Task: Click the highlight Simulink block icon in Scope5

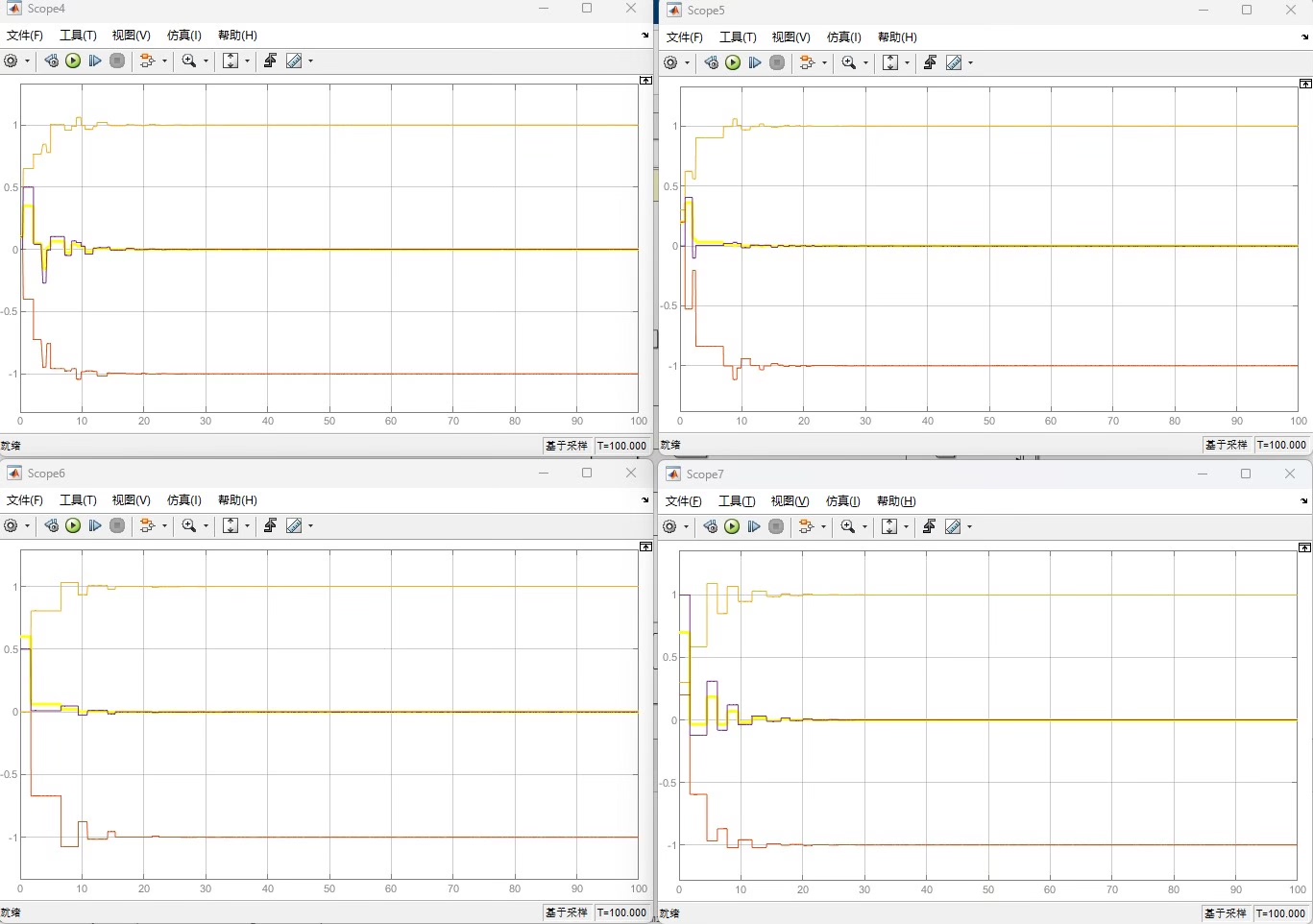Action: click(x=808, y=62)
